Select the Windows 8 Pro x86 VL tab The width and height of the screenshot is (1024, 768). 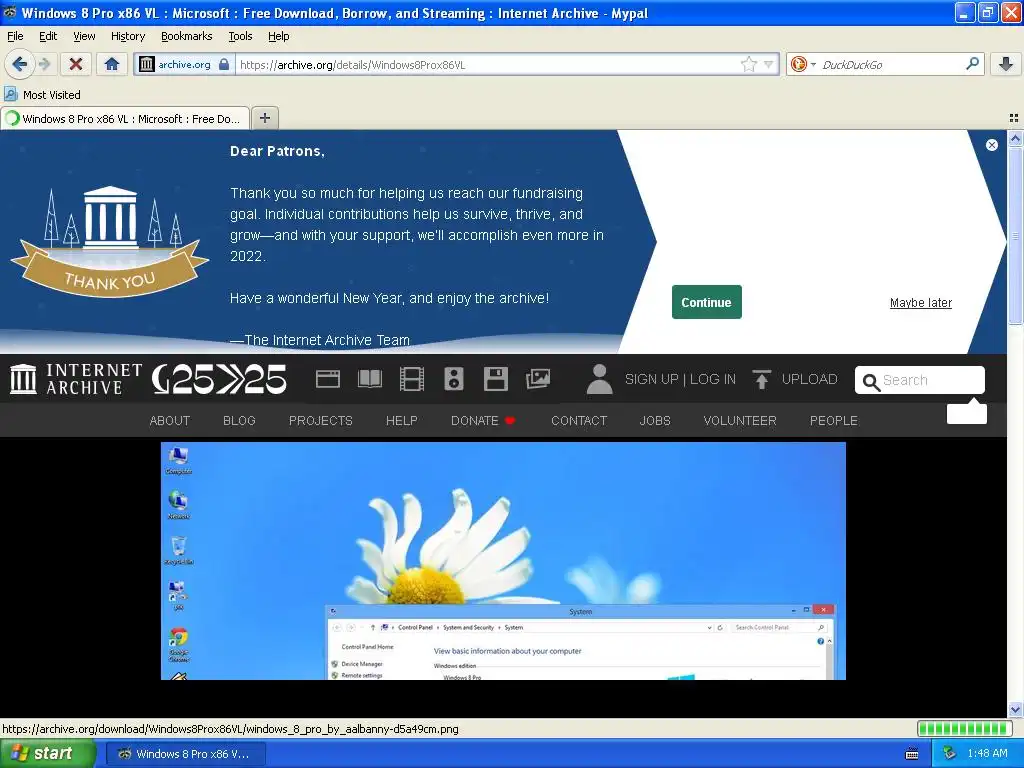pyautogui.click(x=125, y=118)
